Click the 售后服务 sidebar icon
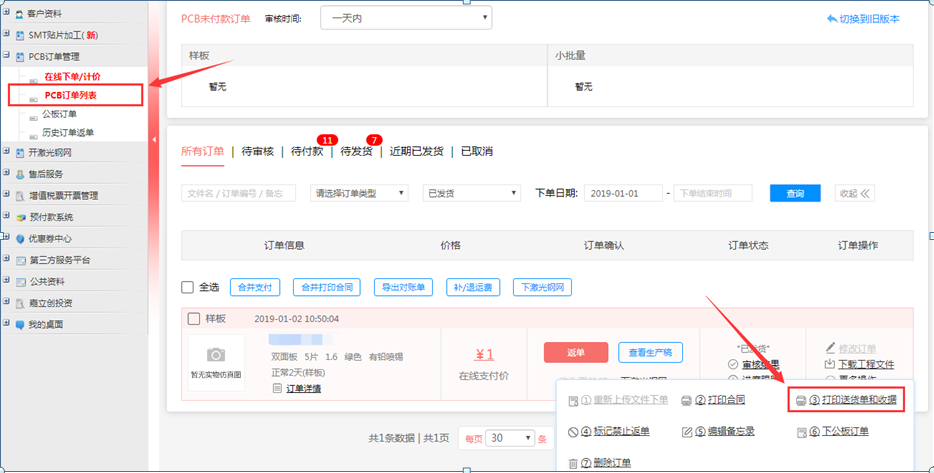 pyautogui.click(x=20, y=174)
